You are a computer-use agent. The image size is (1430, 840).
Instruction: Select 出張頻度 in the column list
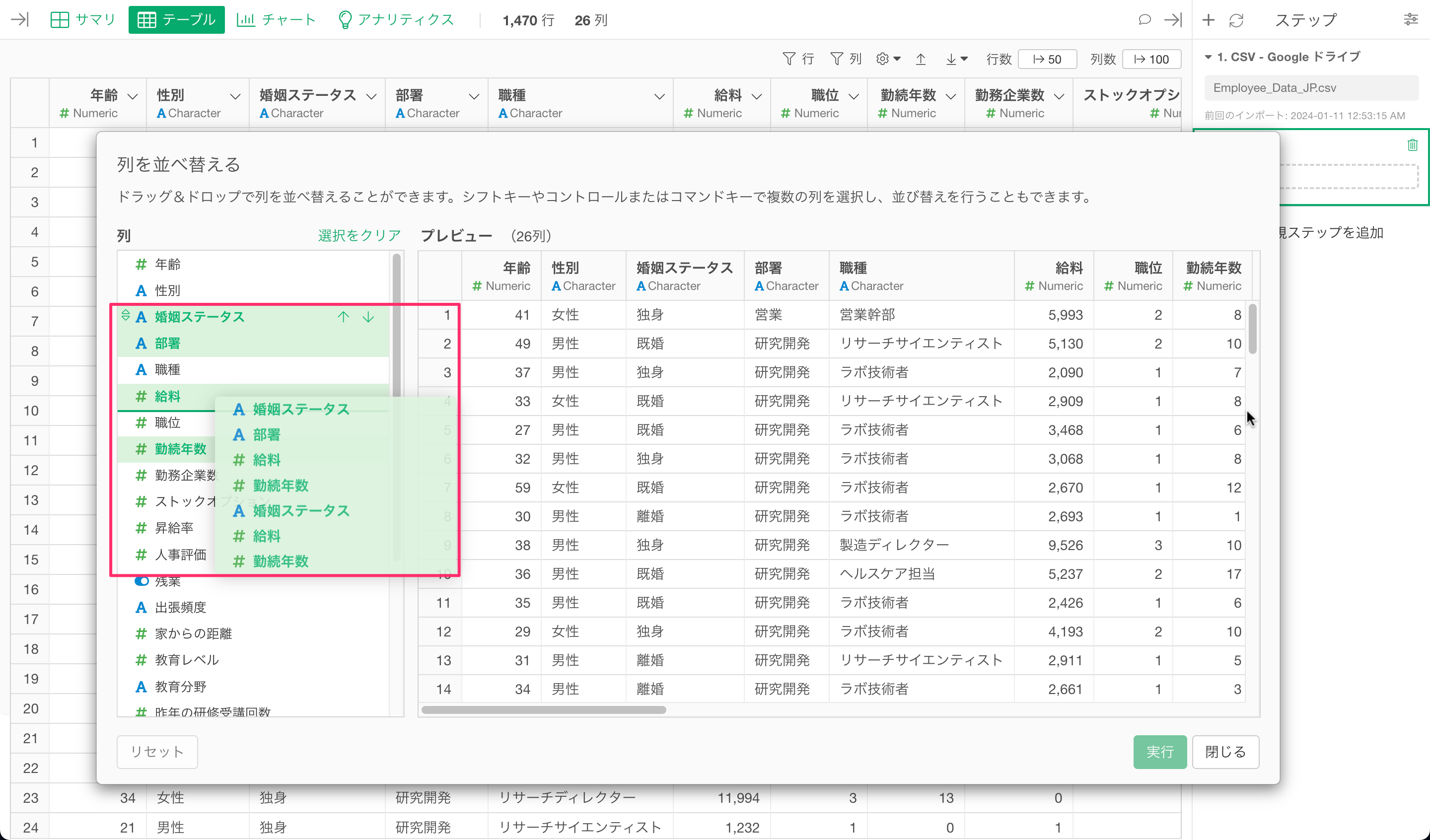(x=253, y=607)
